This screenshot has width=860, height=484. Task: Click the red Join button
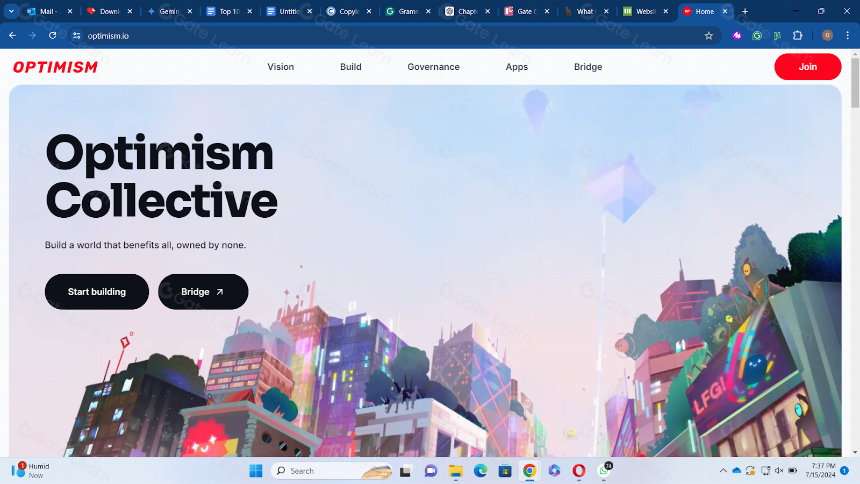click(807, 66)
